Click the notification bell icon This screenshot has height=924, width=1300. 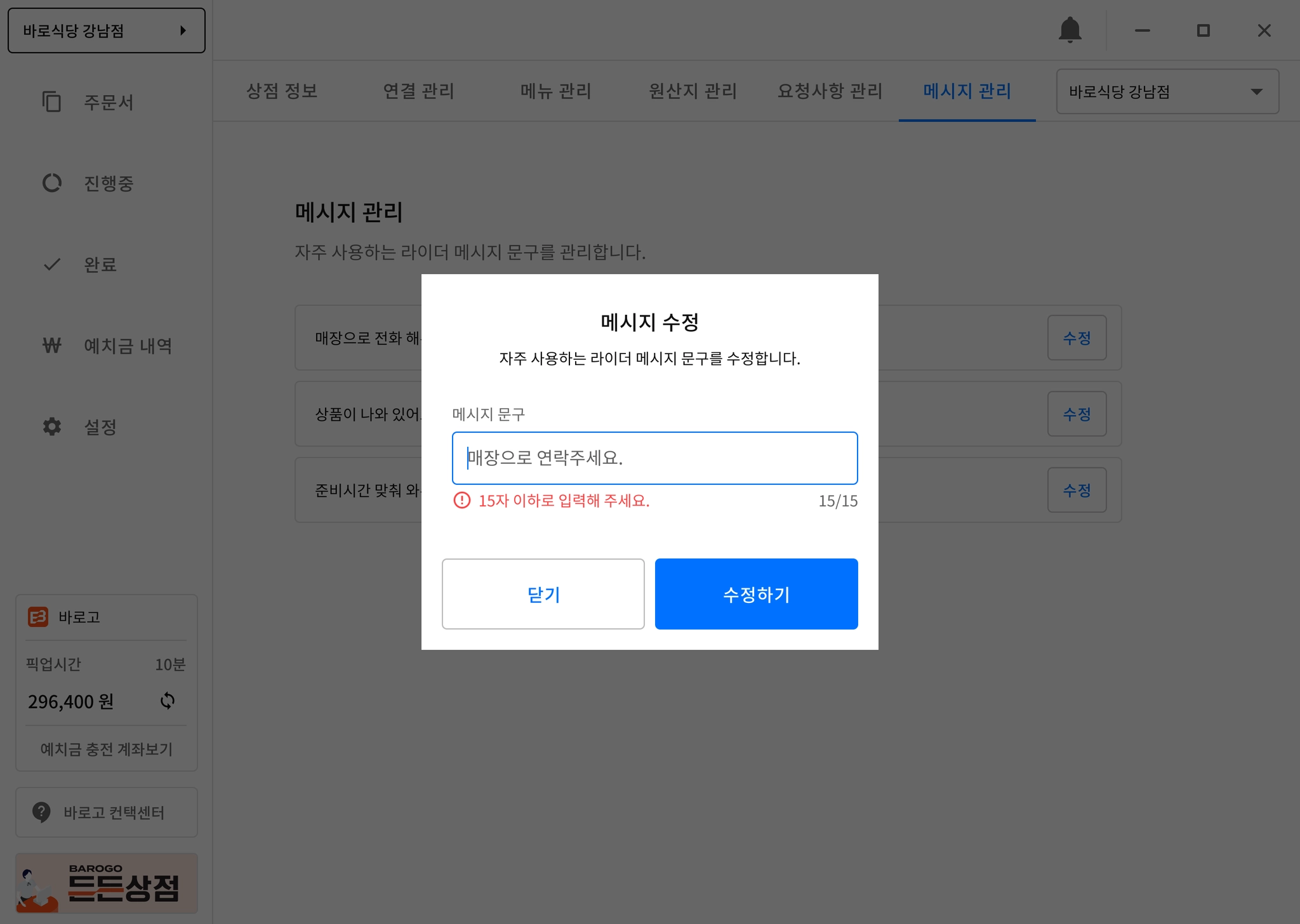pyautogui.click(x=1070, y=30)
